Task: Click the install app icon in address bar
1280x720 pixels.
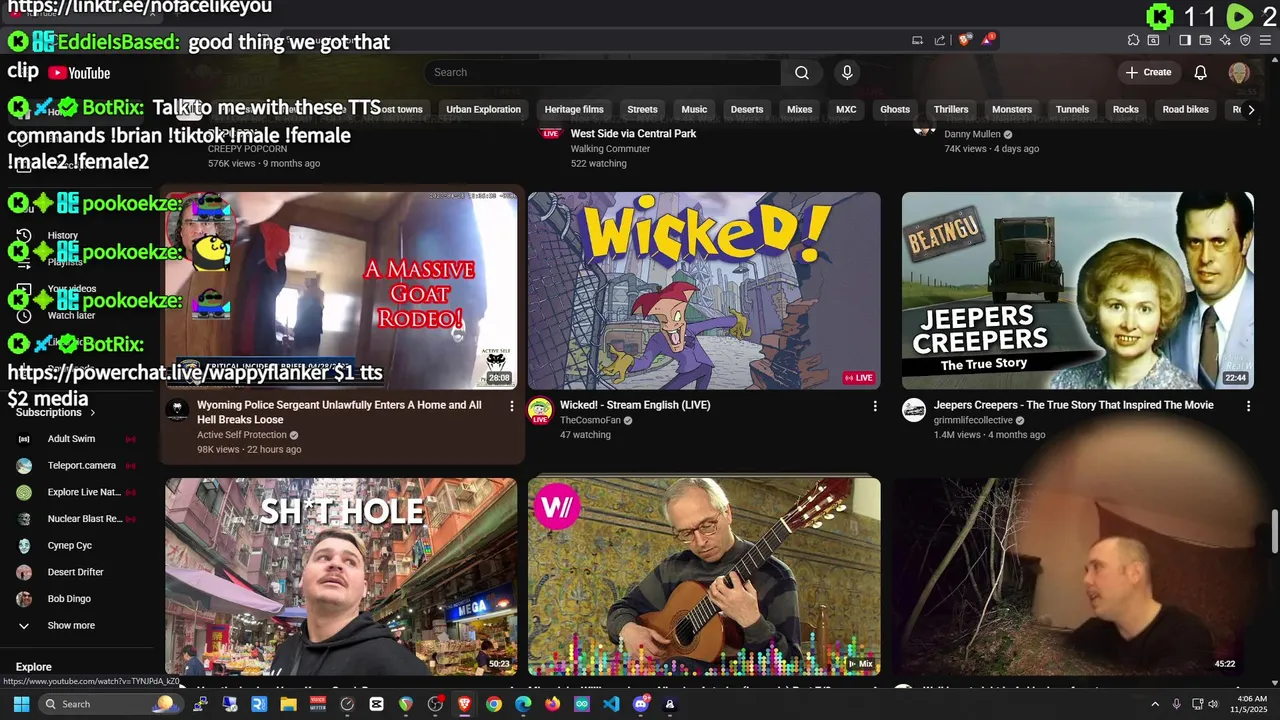Action: [917, 40]
